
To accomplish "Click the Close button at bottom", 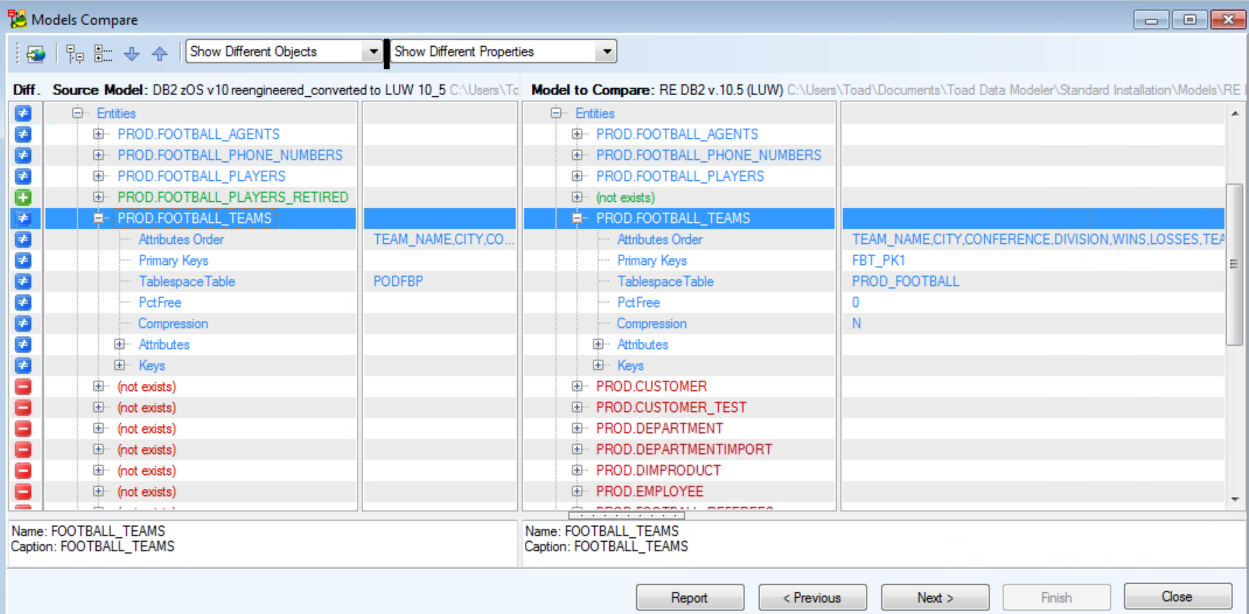I will coord(1178,597).
